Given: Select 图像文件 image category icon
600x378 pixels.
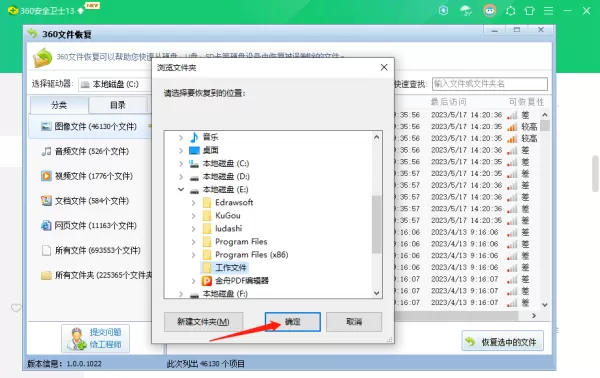Looking at the screenshot, I should pyautogui.click(x=46, y=126).
